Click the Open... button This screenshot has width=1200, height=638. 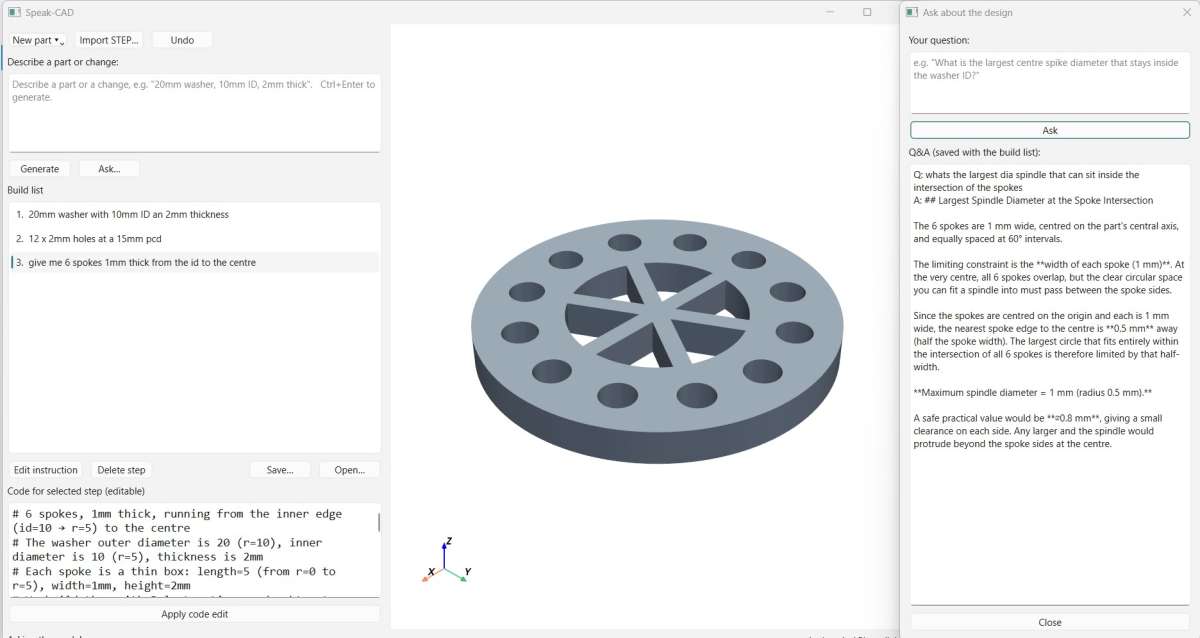[350, 470]
